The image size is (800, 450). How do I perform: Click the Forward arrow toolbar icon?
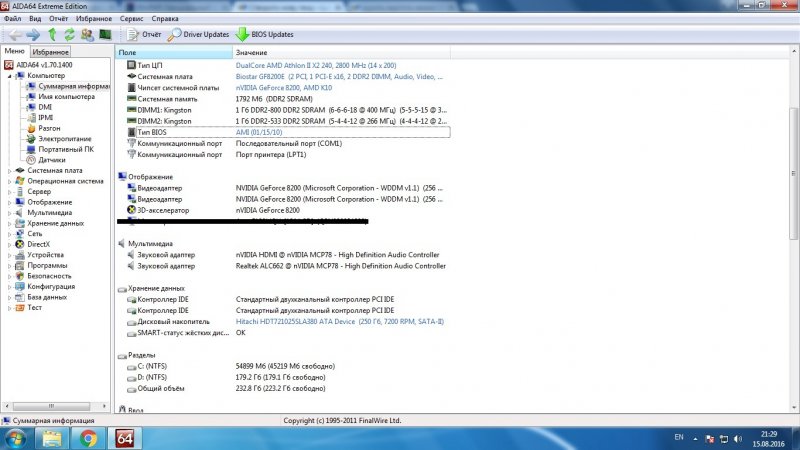click(x=33, y=35)
